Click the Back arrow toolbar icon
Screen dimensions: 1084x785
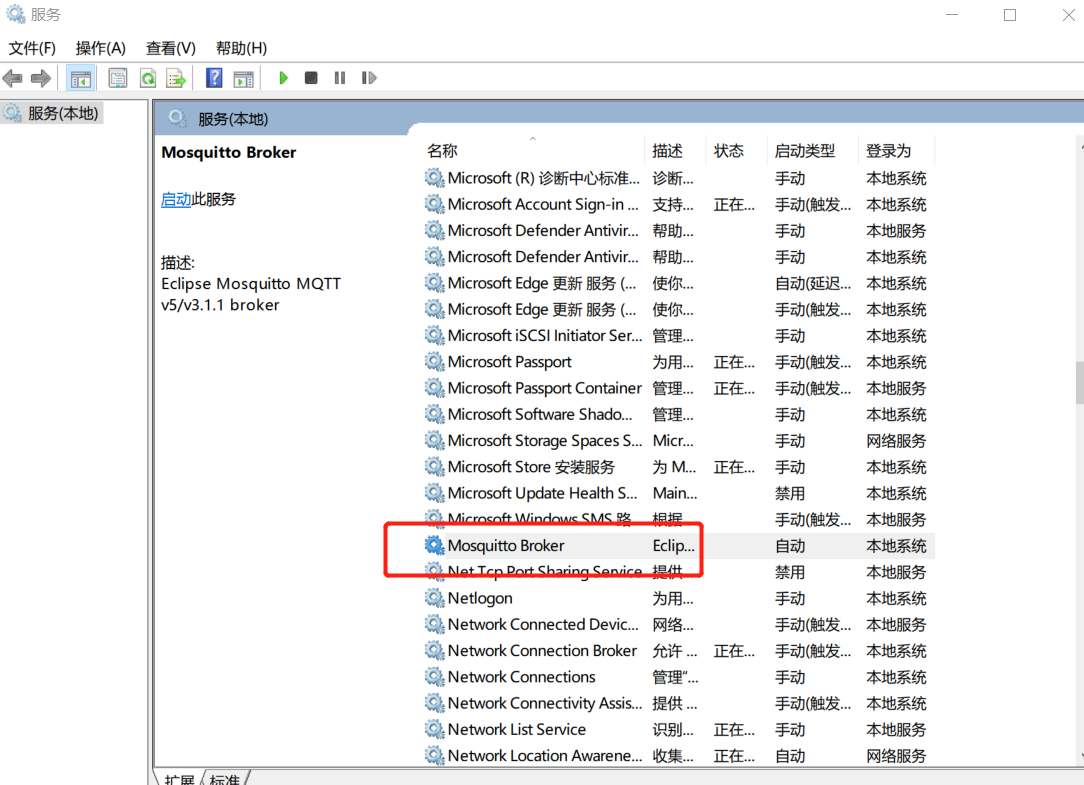[x=12, y=78]
